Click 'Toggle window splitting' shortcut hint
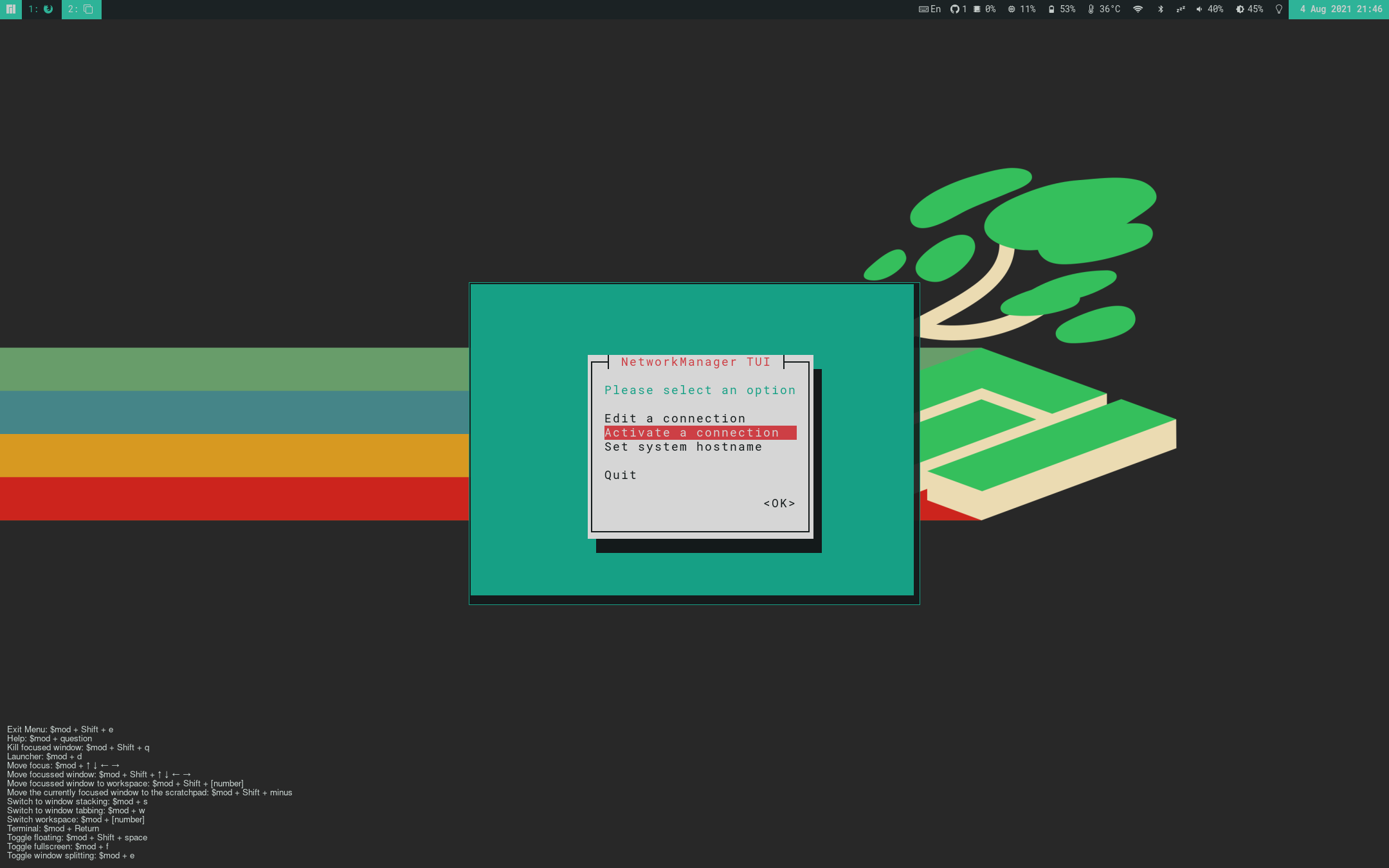Screen dimensions: 1389x868 71,855
